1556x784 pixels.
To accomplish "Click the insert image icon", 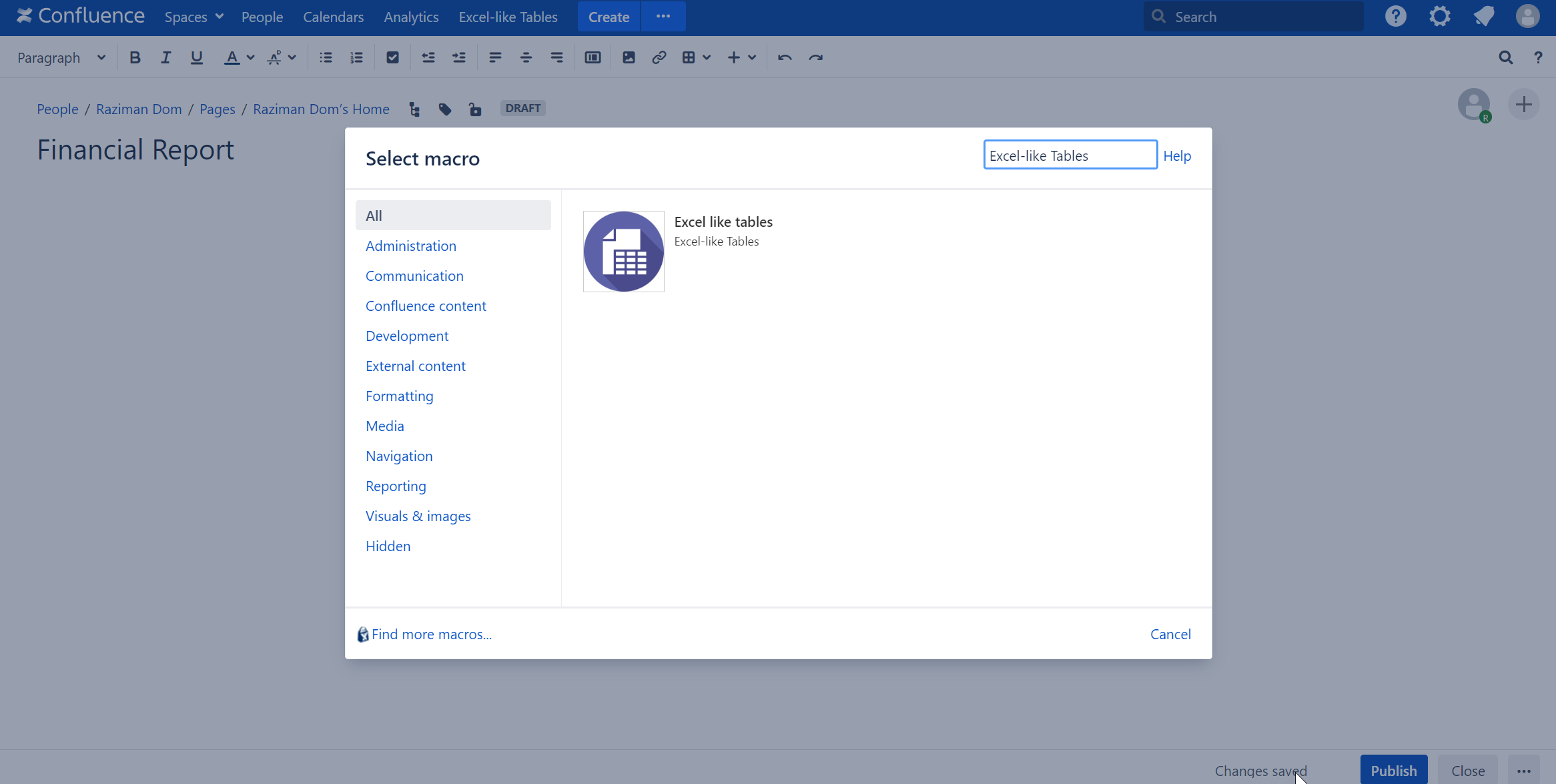I will 629,57.
